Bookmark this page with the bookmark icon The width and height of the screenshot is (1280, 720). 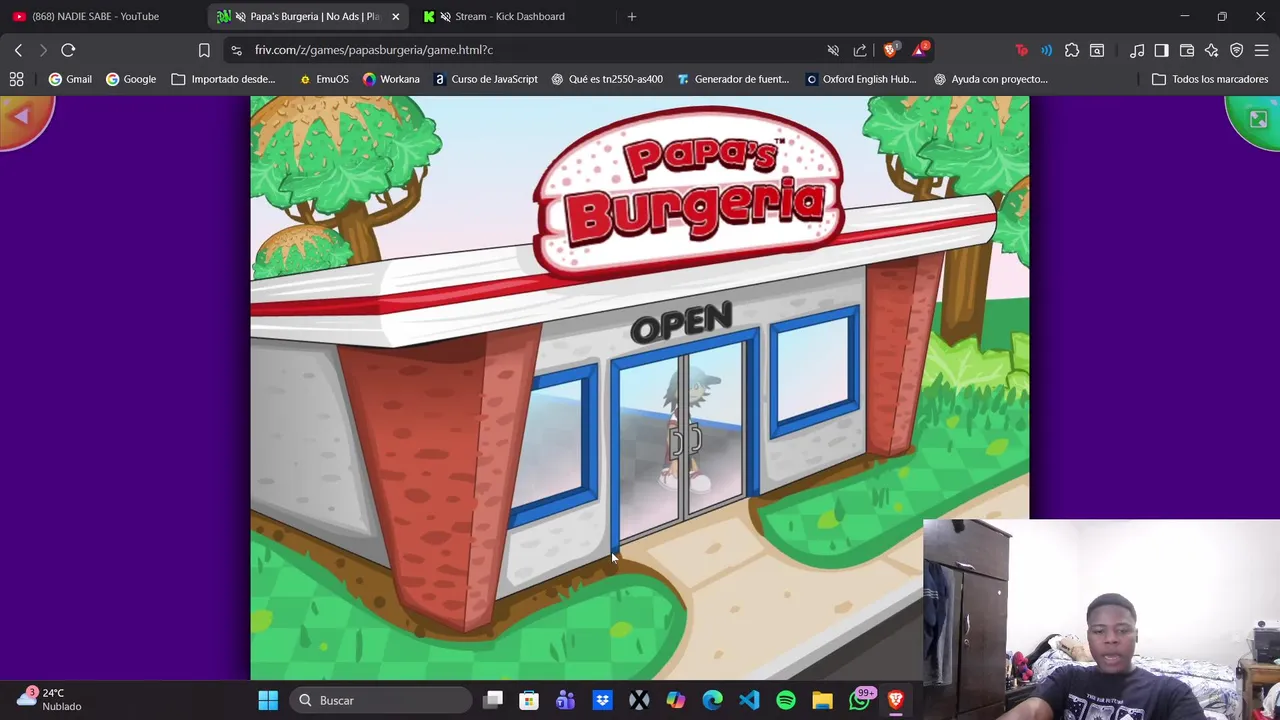[204, 50]
